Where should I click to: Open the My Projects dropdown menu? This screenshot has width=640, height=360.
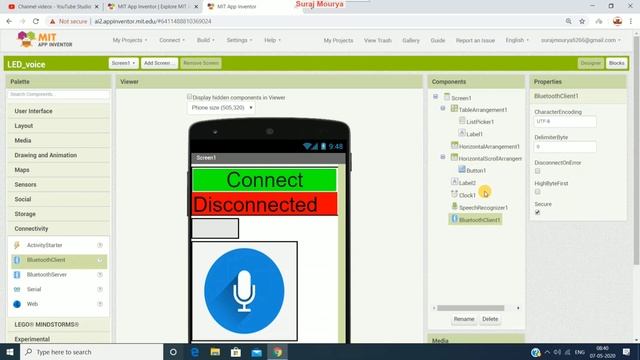(x=130, y=40)
